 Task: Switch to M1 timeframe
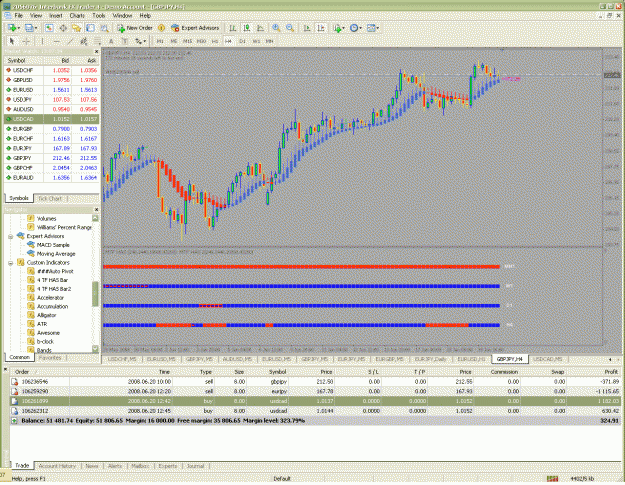click(160, 41)
